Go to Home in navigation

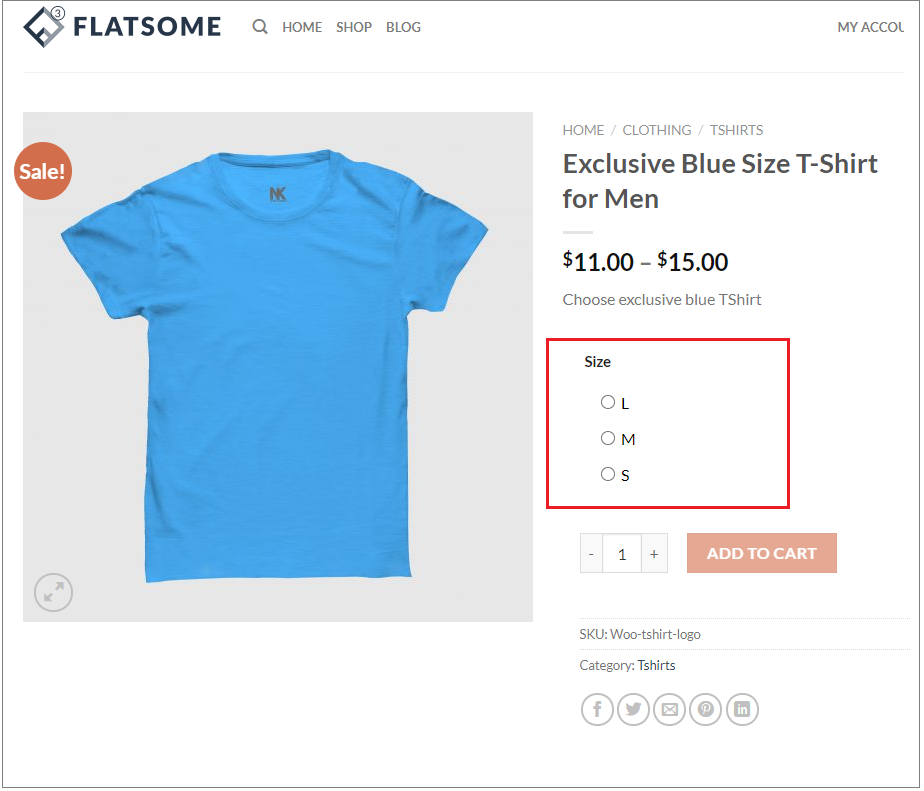point(302,27)
